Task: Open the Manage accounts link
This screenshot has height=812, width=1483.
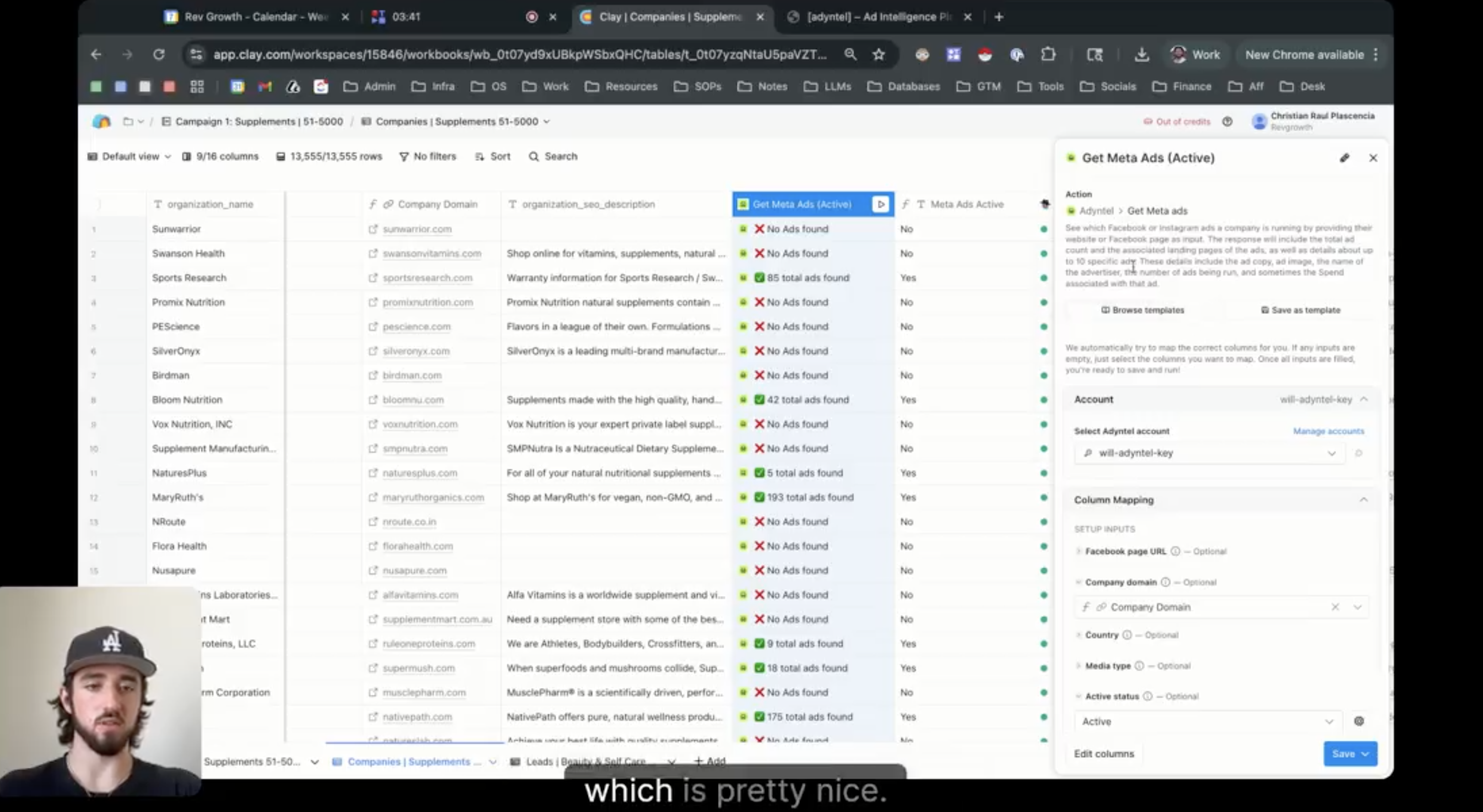Action: [x=1328, y=431]
